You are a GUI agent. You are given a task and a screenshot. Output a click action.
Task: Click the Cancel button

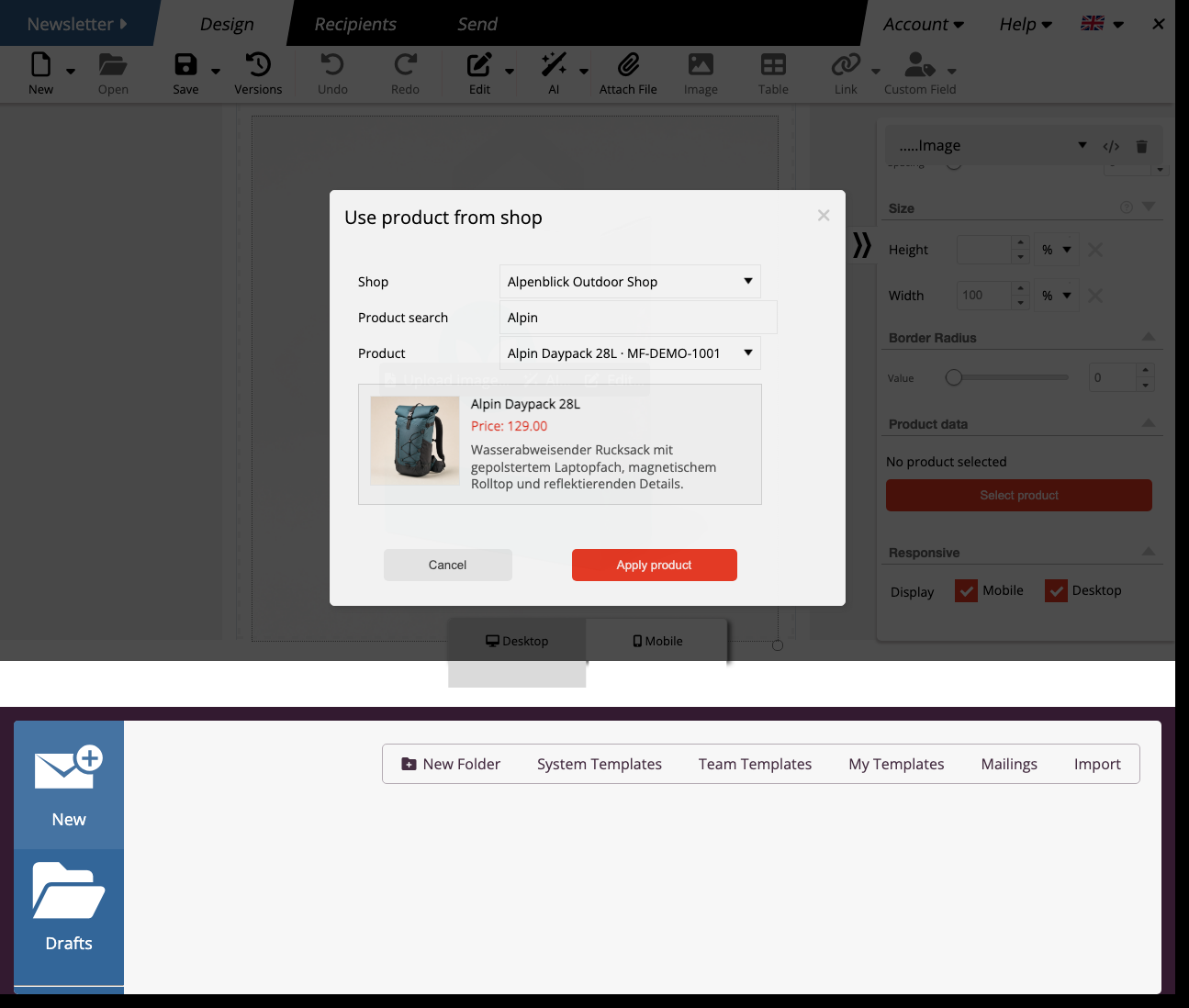(x=448, y=565)
